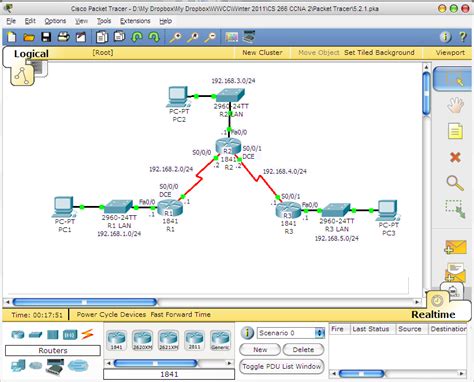Click the Undo arrow icon
Screen dimensions: 474x382
137,37
